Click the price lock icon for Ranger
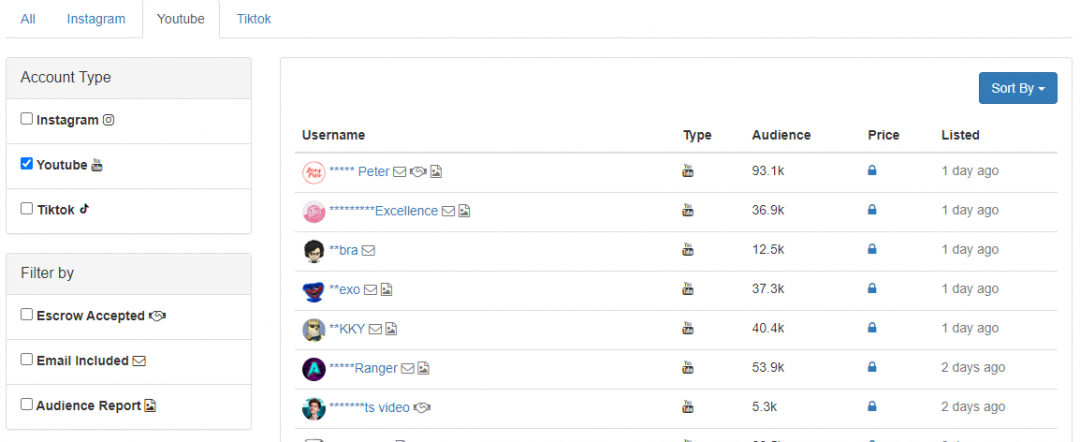The height and width of the screenshot is (442, 1080). click(872, 368)
